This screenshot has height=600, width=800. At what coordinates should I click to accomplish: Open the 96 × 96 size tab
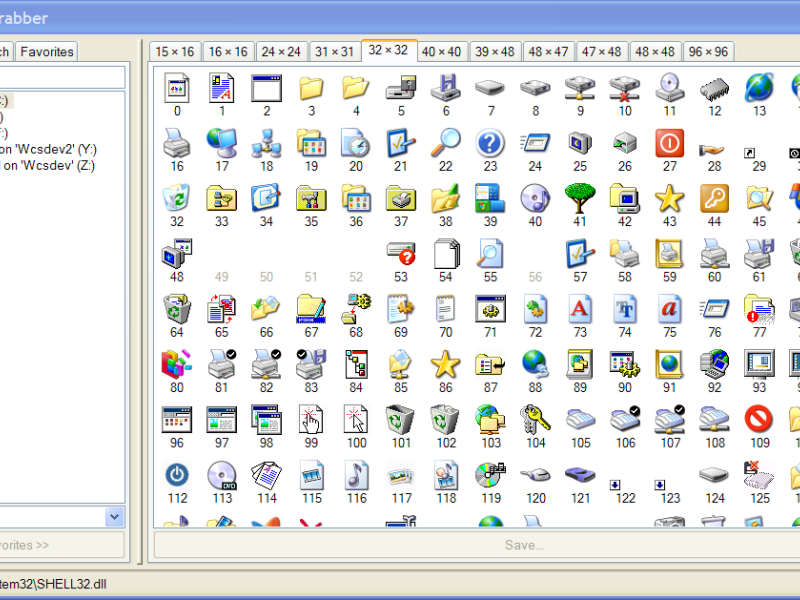click(708, 52)
